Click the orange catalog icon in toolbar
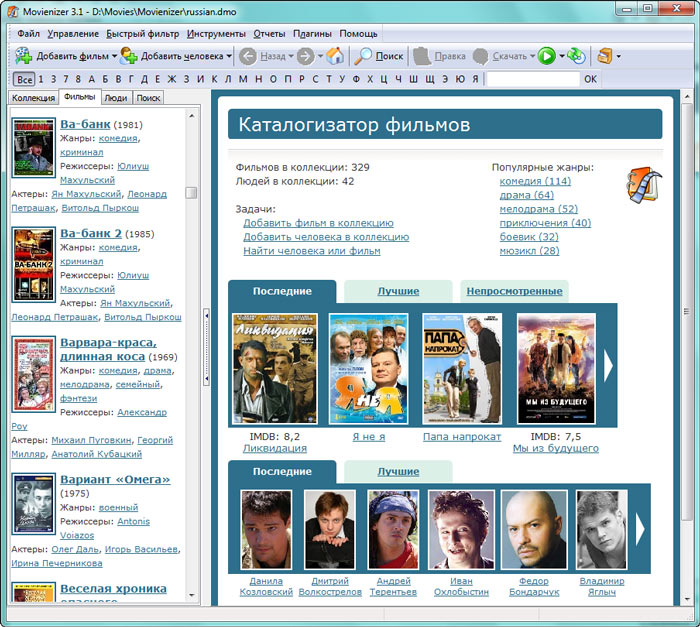Viewport: 700px width, 627px height. click(605, 56)
